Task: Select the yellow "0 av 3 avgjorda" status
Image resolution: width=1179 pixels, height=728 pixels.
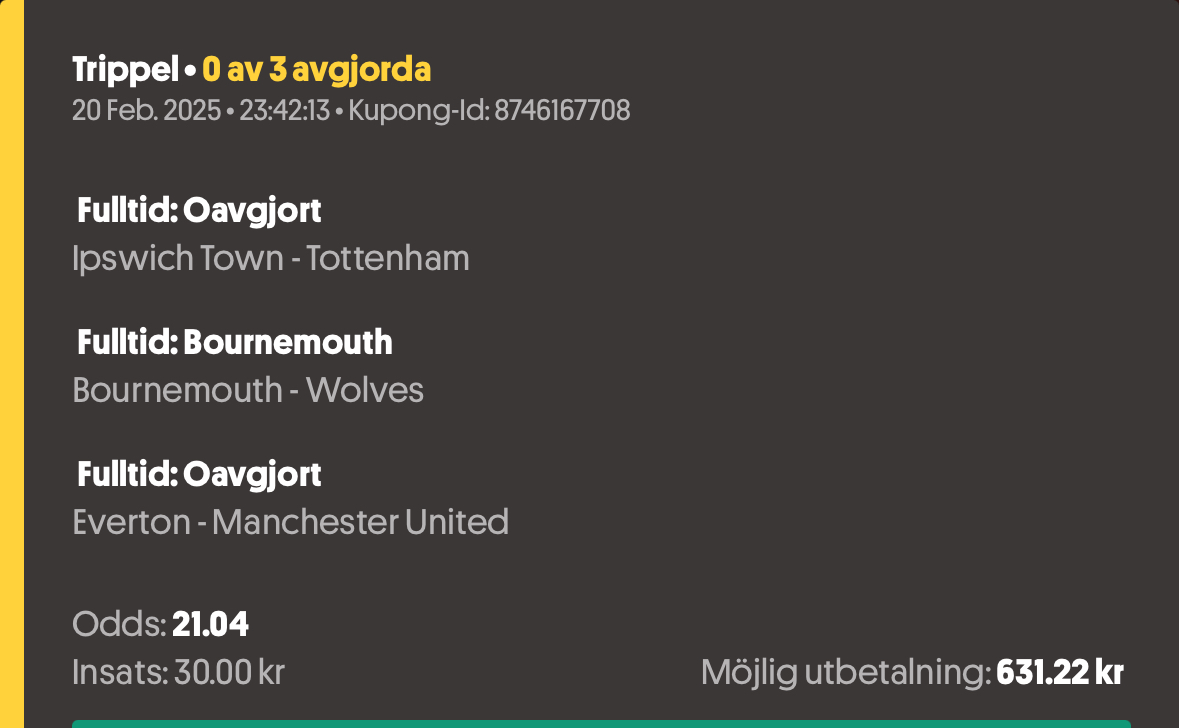Action: click(x=317, y=70)
